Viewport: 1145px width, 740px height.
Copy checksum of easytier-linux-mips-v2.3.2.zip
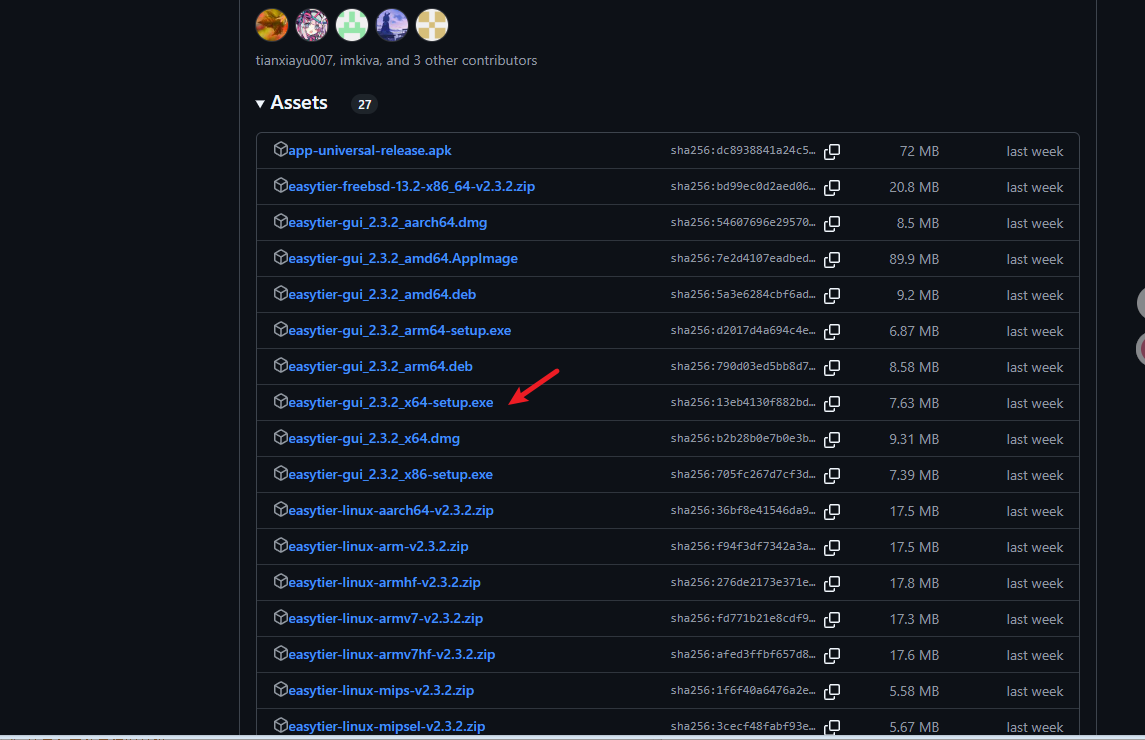tap(832, 692)
